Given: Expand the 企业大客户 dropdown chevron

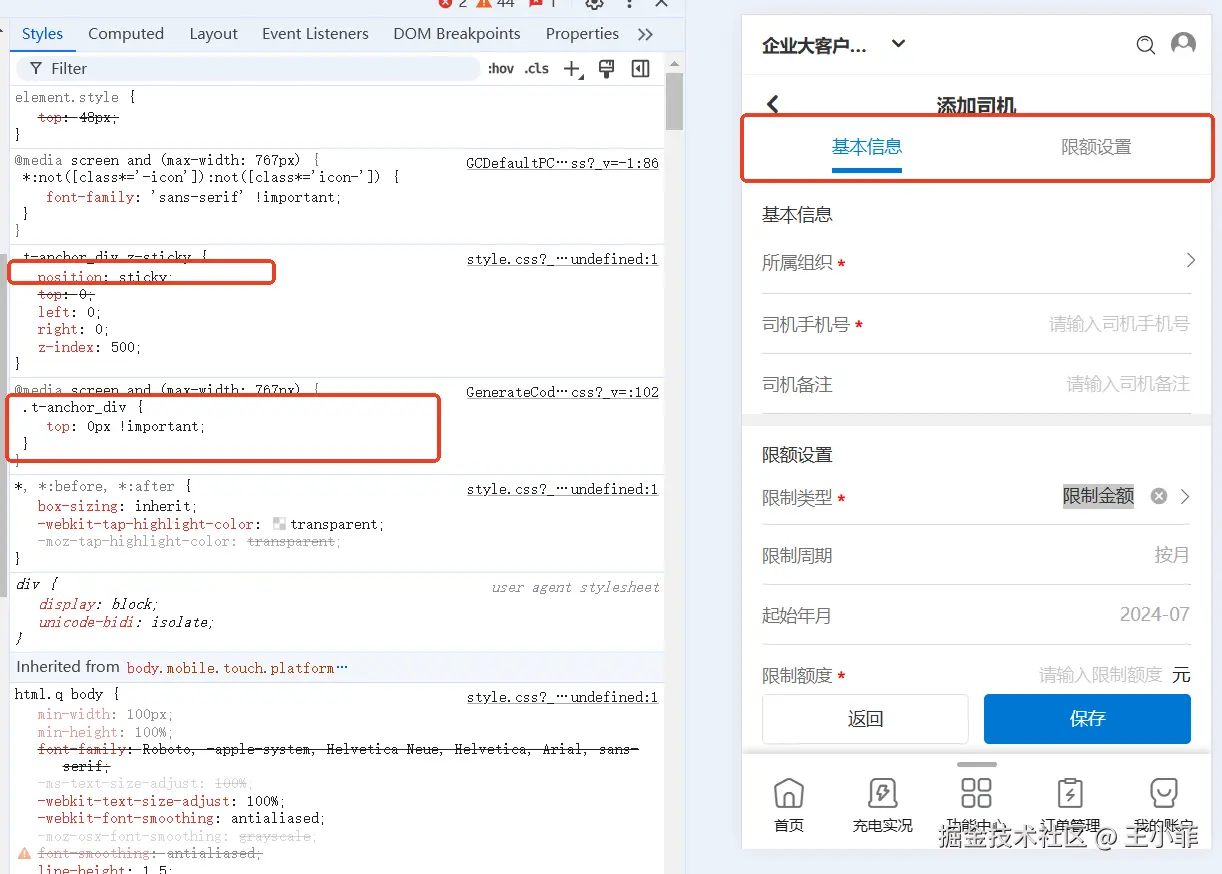Looking at the screenshot, I should [898, 43].
